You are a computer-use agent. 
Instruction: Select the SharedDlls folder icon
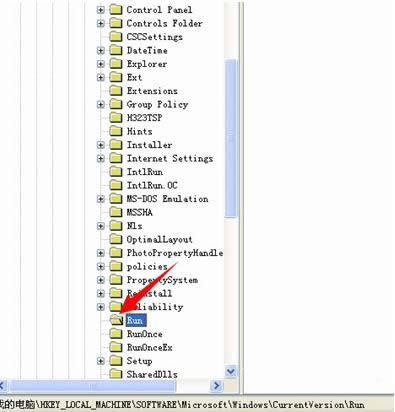116,374
